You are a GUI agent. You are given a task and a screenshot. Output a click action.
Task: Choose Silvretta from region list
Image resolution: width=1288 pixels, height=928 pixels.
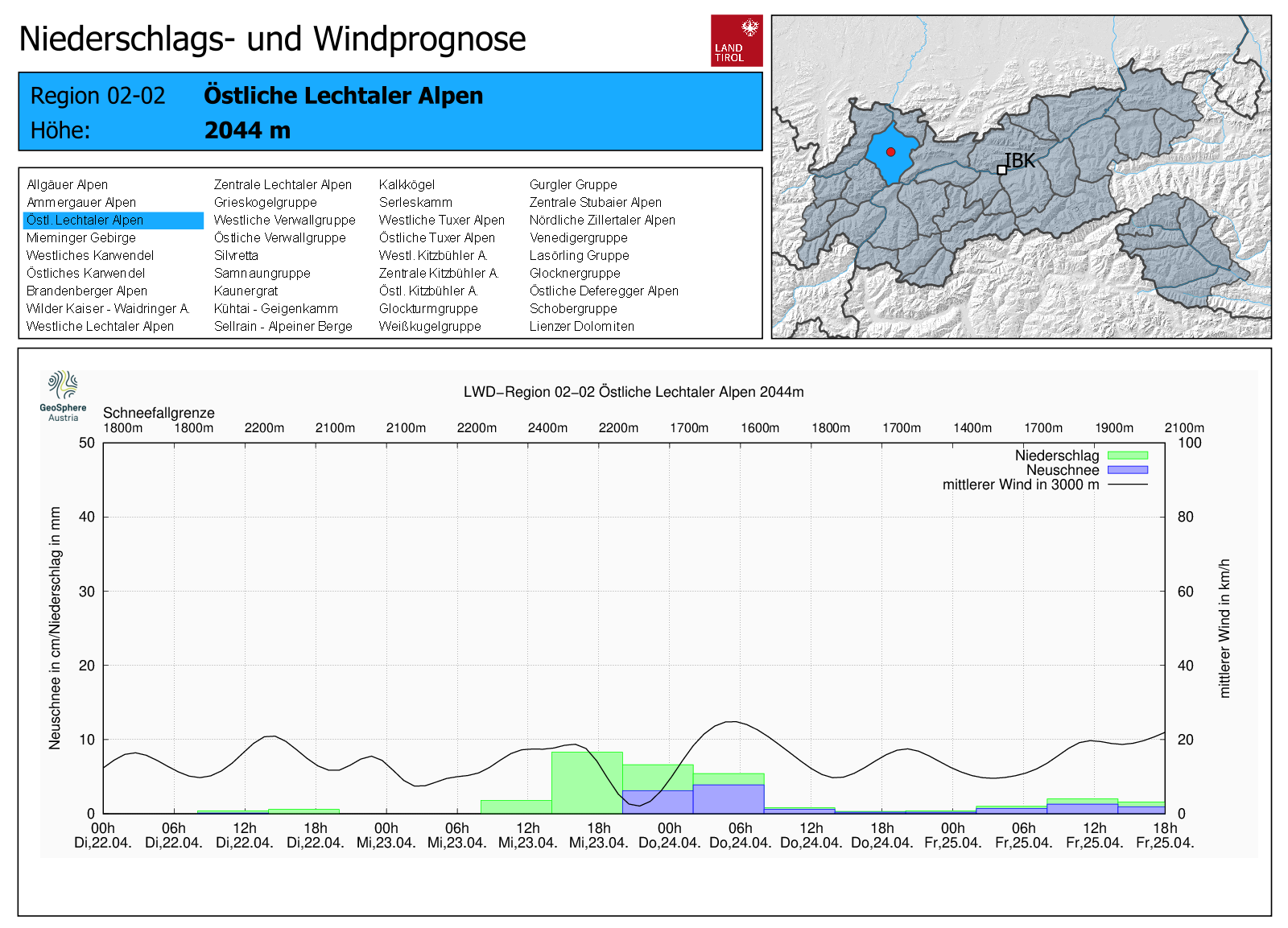click(x=236, y=255)
